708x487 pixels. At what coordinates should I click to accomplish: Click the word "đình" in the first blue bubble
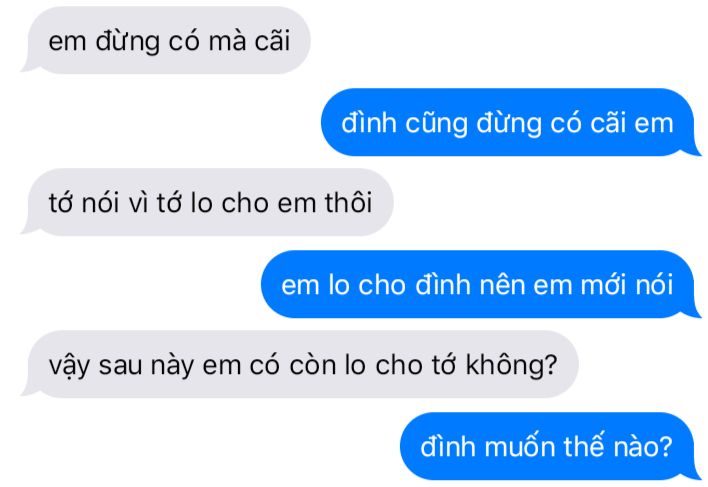click(x=368, y=122)
